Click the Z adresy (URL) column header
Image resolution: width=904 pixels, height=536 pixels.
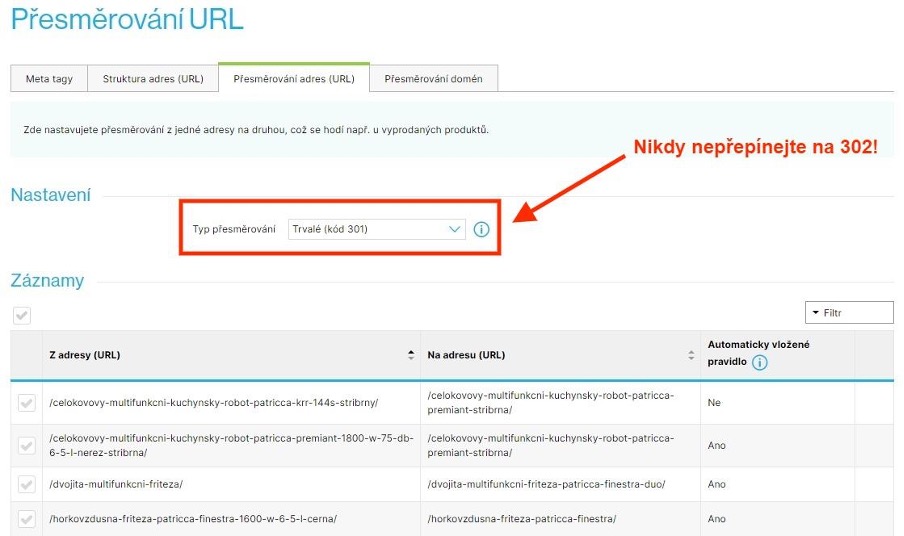coord(85,355)
